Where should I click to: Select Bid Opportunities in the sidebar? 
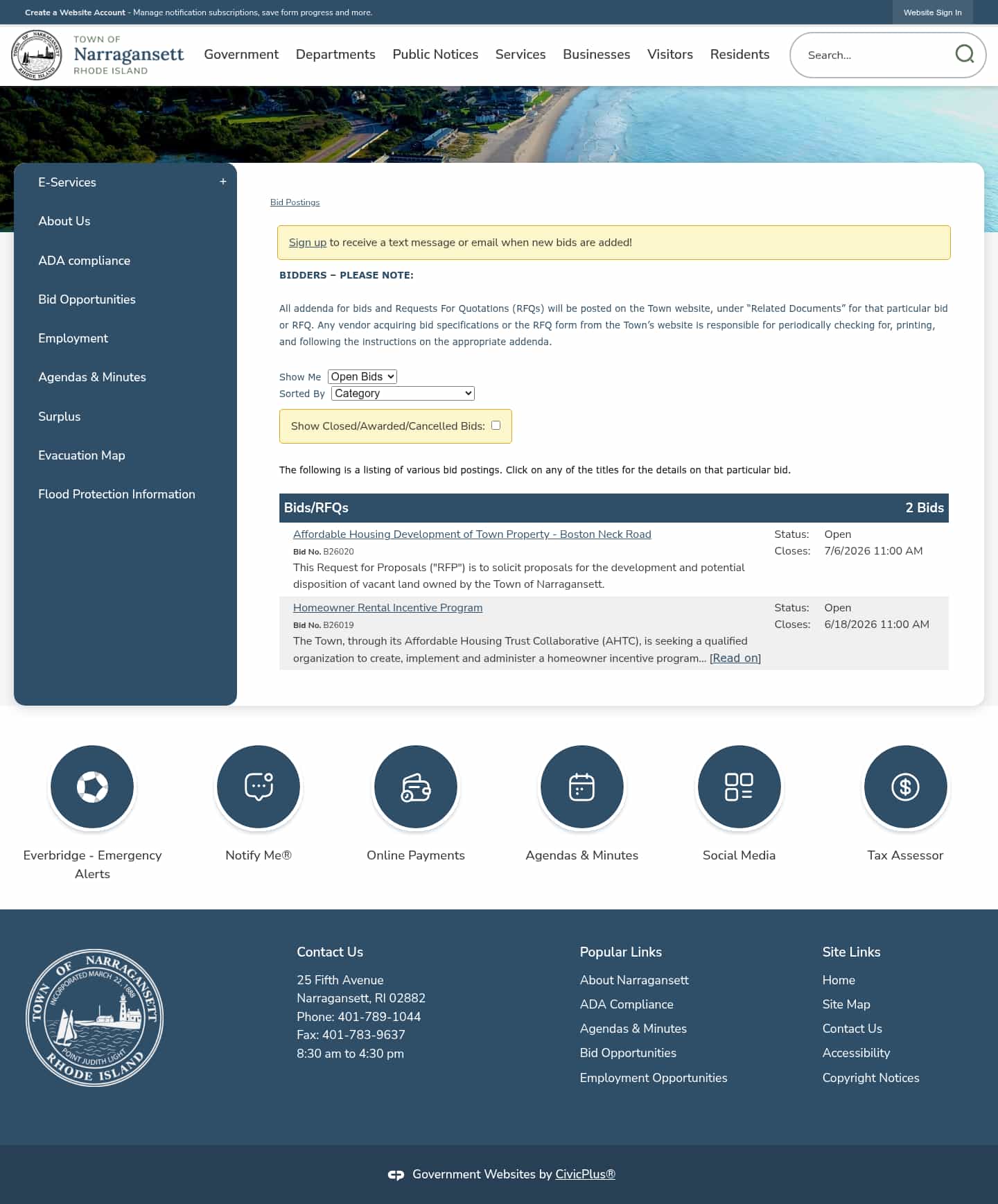pyautogui.click(x=87, y=299)
